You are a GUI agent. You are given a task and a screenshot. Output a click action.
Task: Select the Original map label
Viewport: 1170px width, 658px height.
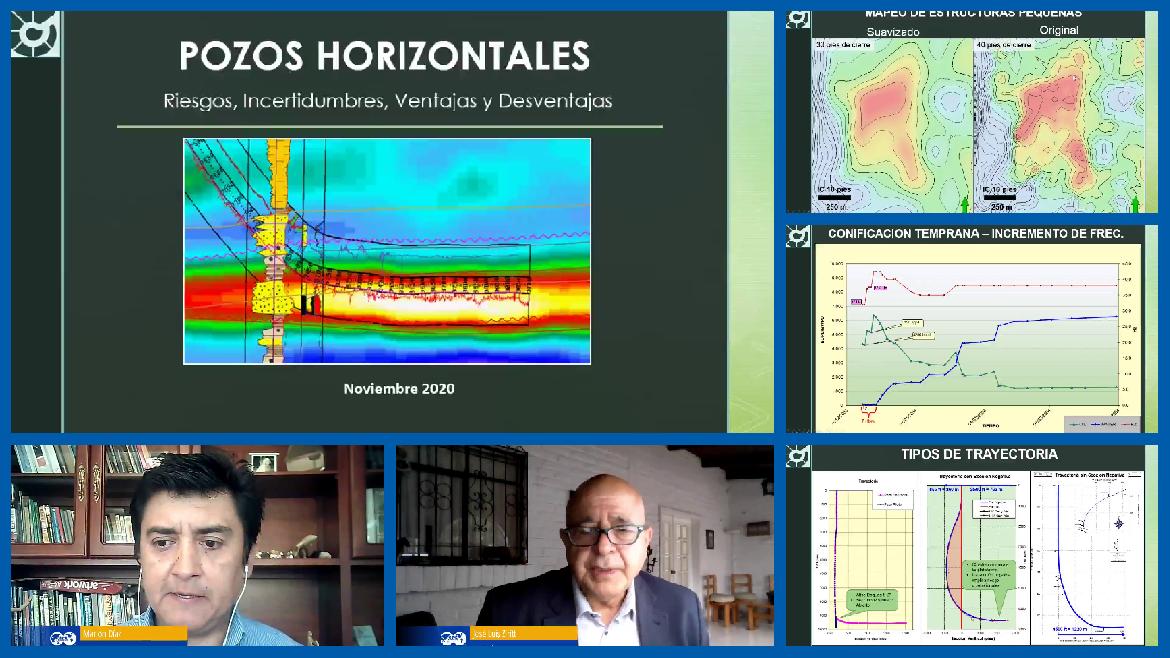(x=1060, y=30)
